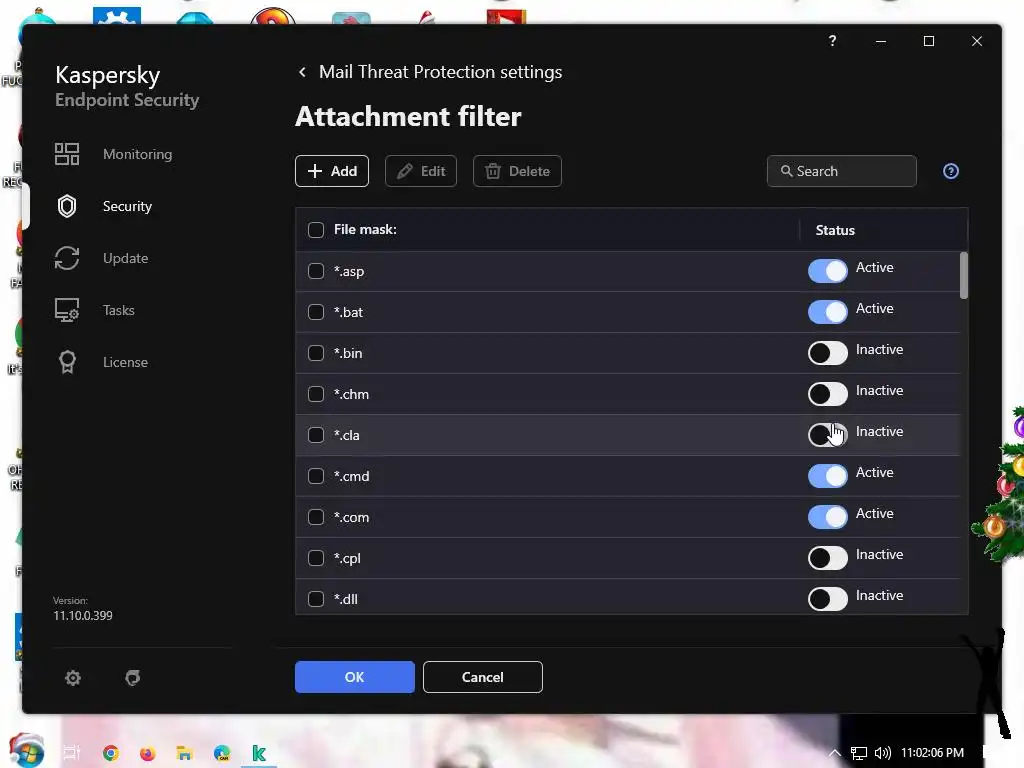Open Update in the sidebar

(x=125, y=258)
